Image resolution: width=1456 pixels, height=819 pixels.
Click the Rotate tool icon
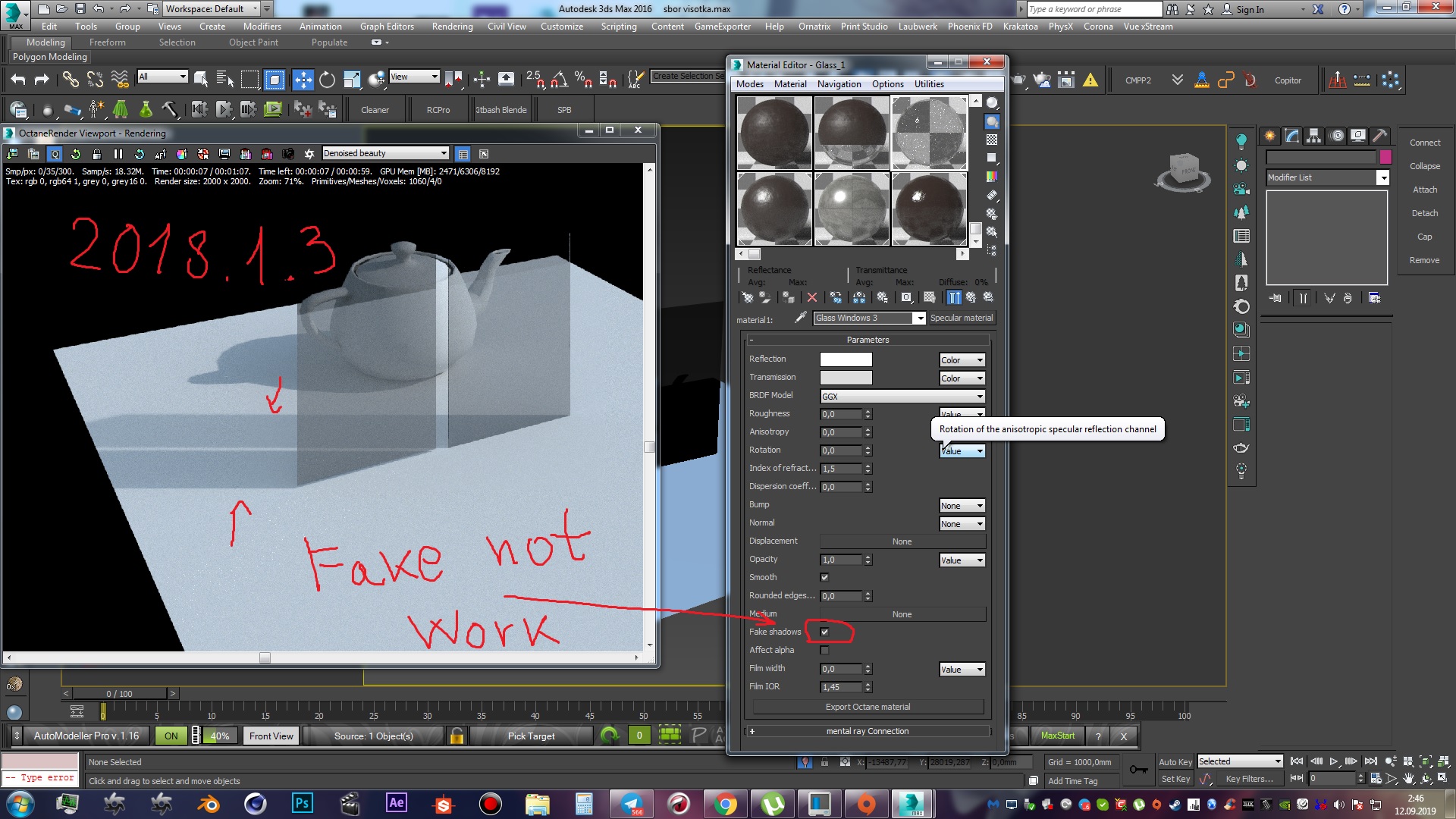point(327,80)
